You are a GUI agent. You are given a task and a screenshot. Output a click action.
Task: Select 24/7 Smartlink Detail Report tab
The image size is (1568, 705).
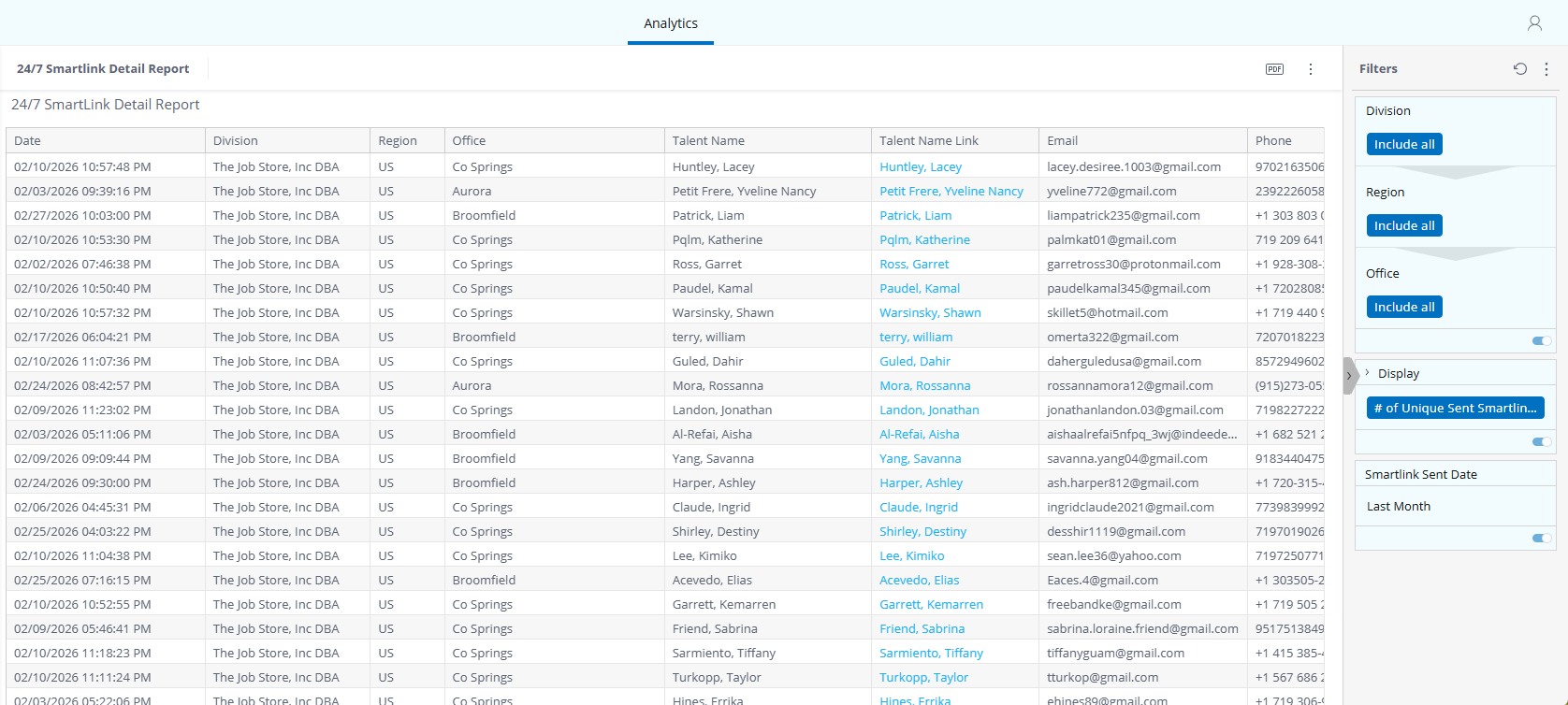pos(103,68)
